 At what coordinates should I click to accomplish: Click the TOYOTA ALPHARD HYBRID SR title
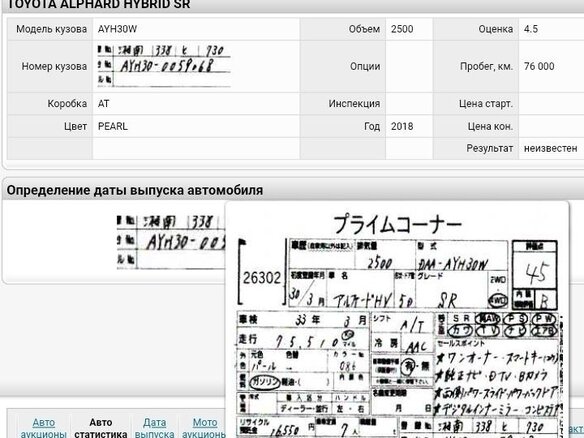[x=99, y=4]
